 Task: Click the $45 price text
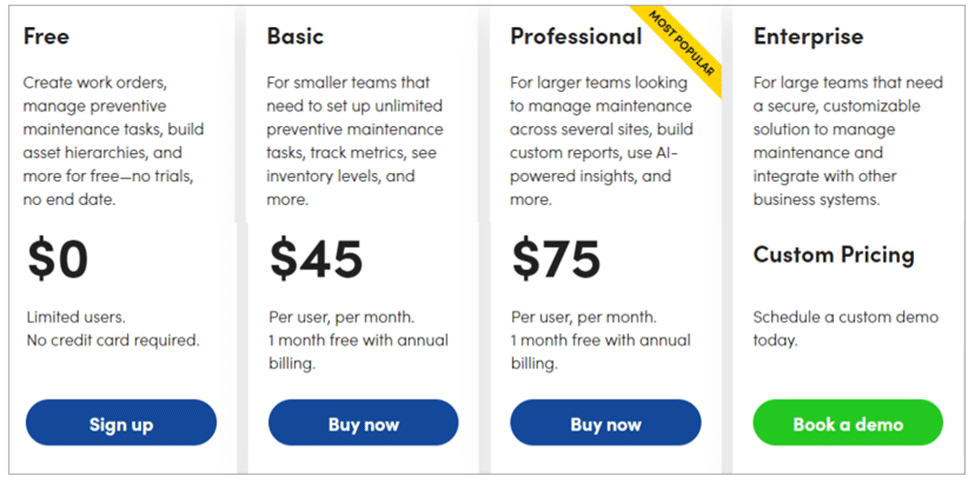point(316,259)
